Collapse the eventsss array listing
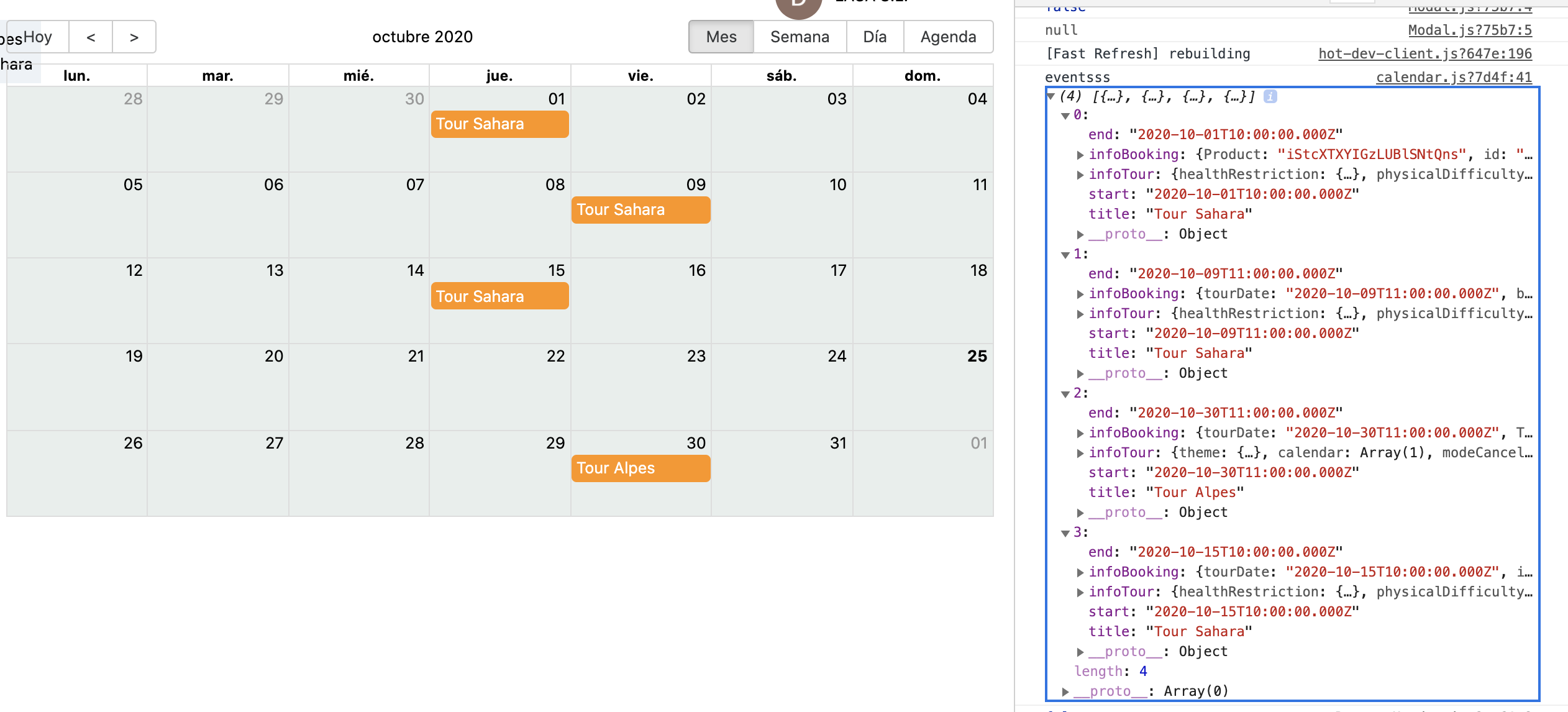 [1051, 97]
